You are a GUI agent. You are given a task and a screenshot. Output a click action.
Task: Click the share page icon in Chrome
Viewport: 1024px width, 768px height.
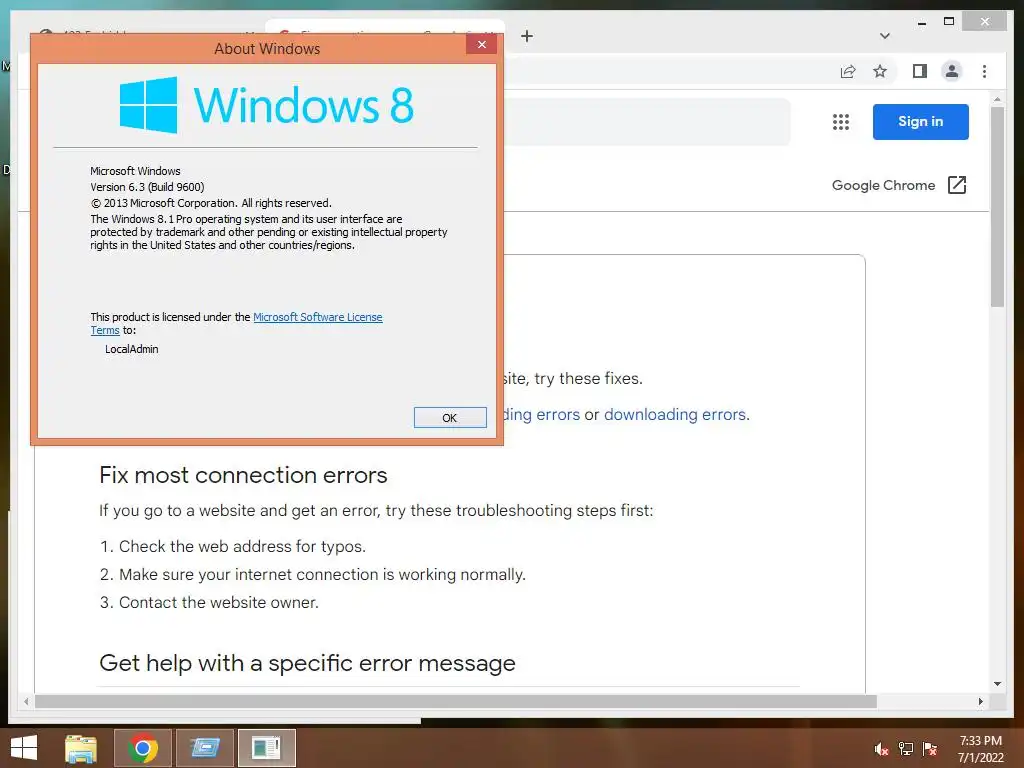[848, 71]
